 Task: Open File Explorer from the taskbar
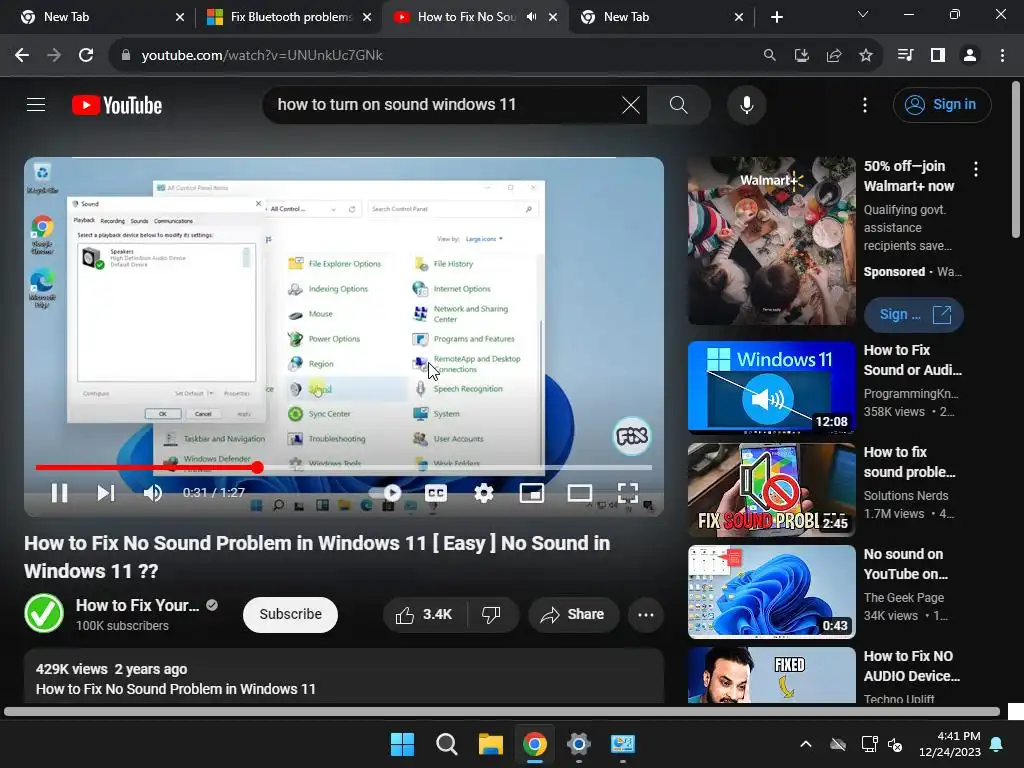(490, 744)
